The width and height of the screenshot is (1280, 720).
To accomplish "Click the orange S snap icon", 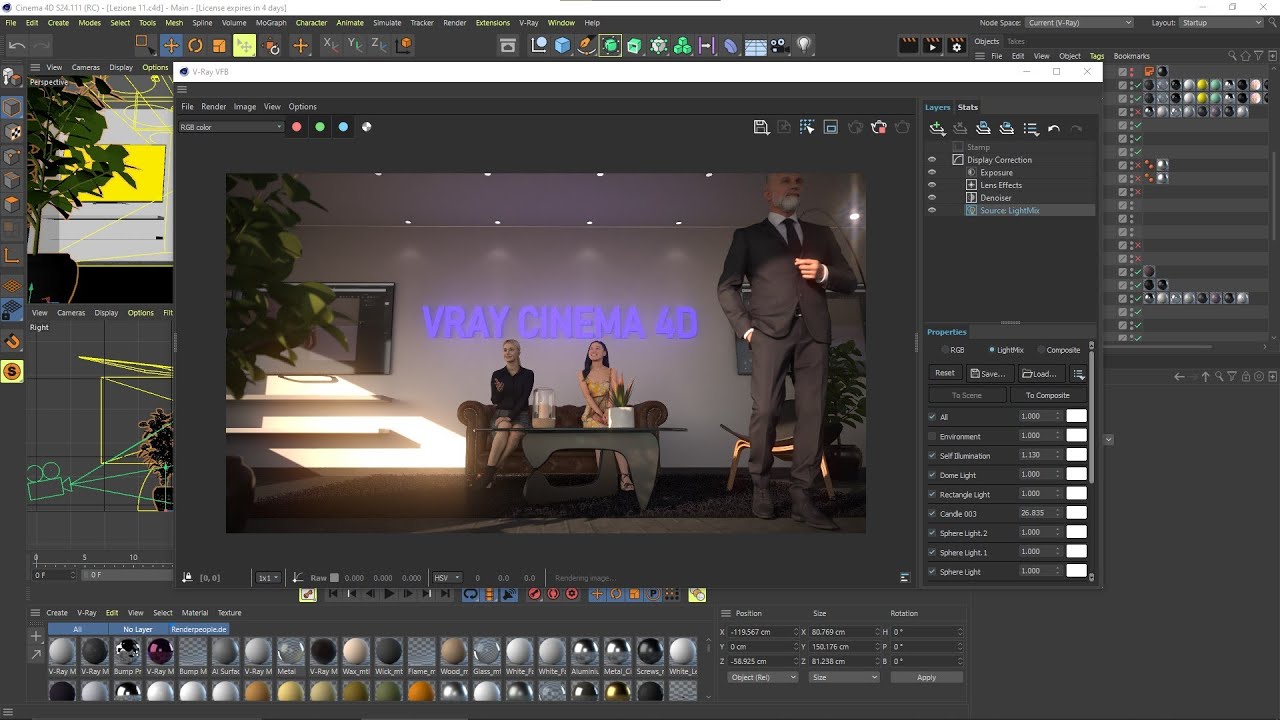I will click(13, 371).
